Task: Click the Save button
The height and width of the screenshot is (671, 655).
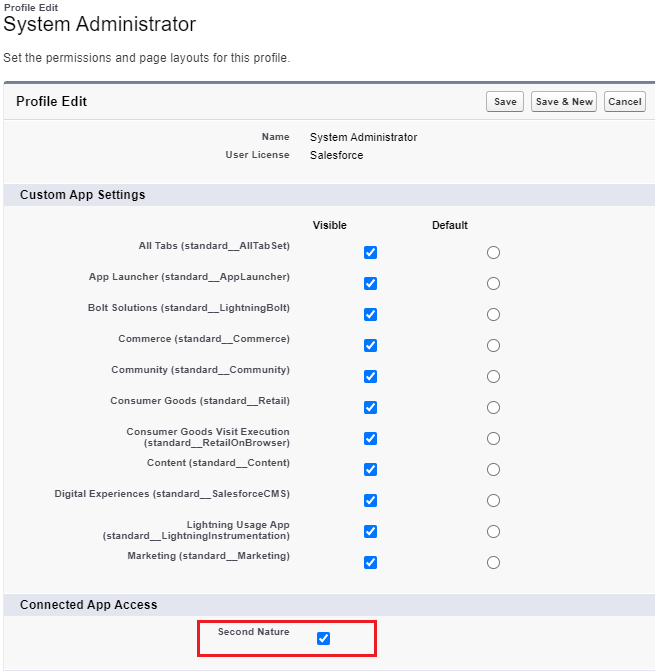Action: click(505, 102)
